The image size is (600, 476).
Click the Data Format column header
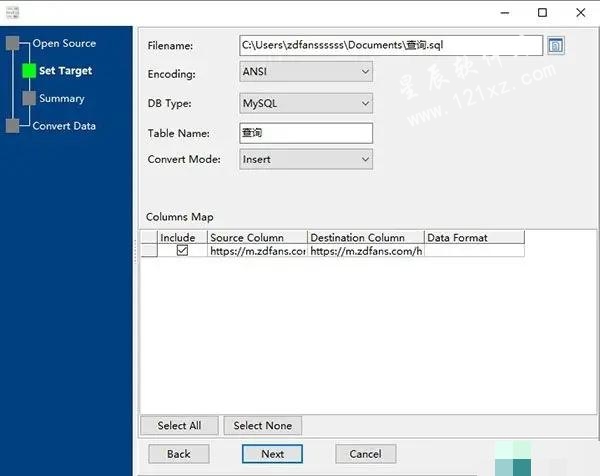(x=474, y=238)
